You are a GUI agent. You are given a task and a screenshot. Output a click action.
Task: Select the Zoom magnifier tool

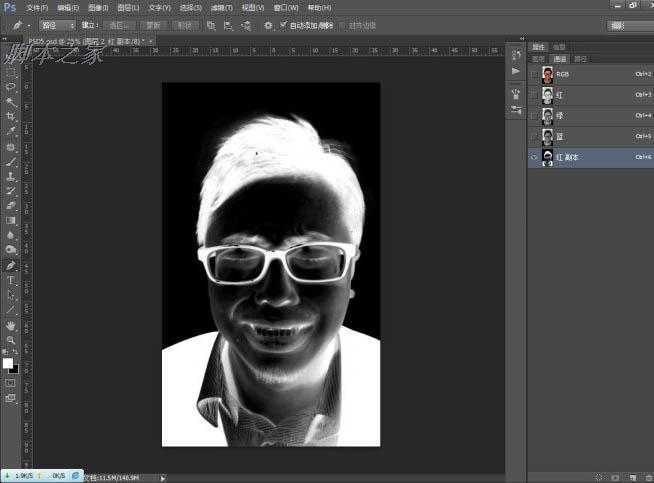(x=11, y=340)
